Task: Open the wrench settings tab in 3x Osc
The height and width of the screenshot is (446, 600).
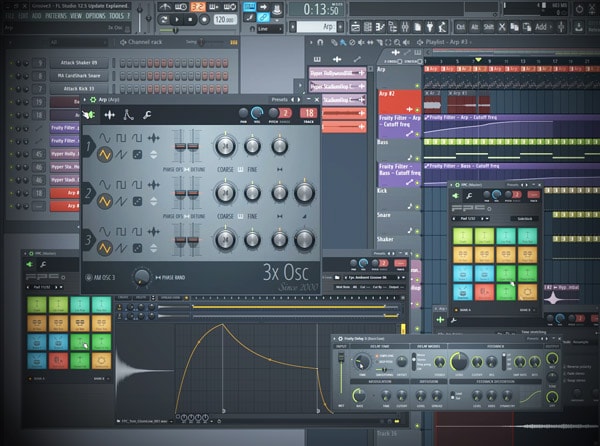Action: pyautogui.click(x=148, y=116)
